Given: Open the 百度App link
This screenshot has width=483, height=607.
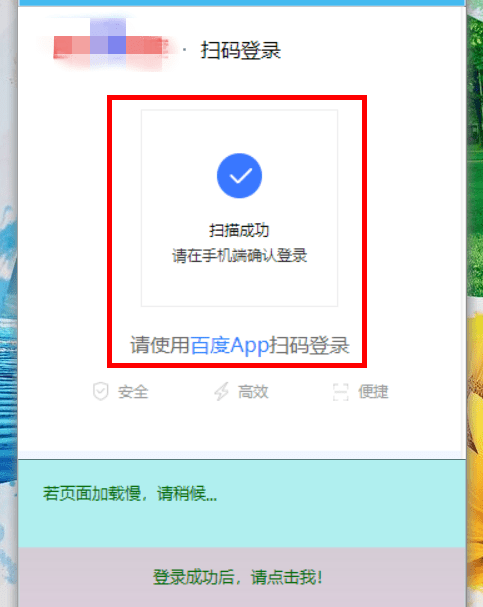Looking at the screenshot, I should point(230,345).
